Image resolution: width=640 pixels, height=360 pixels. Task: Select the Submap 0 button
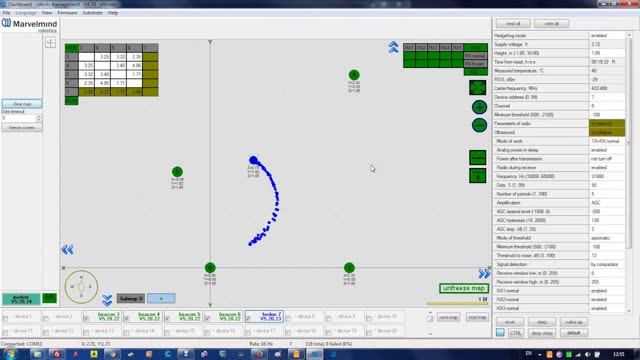[131, 298]
